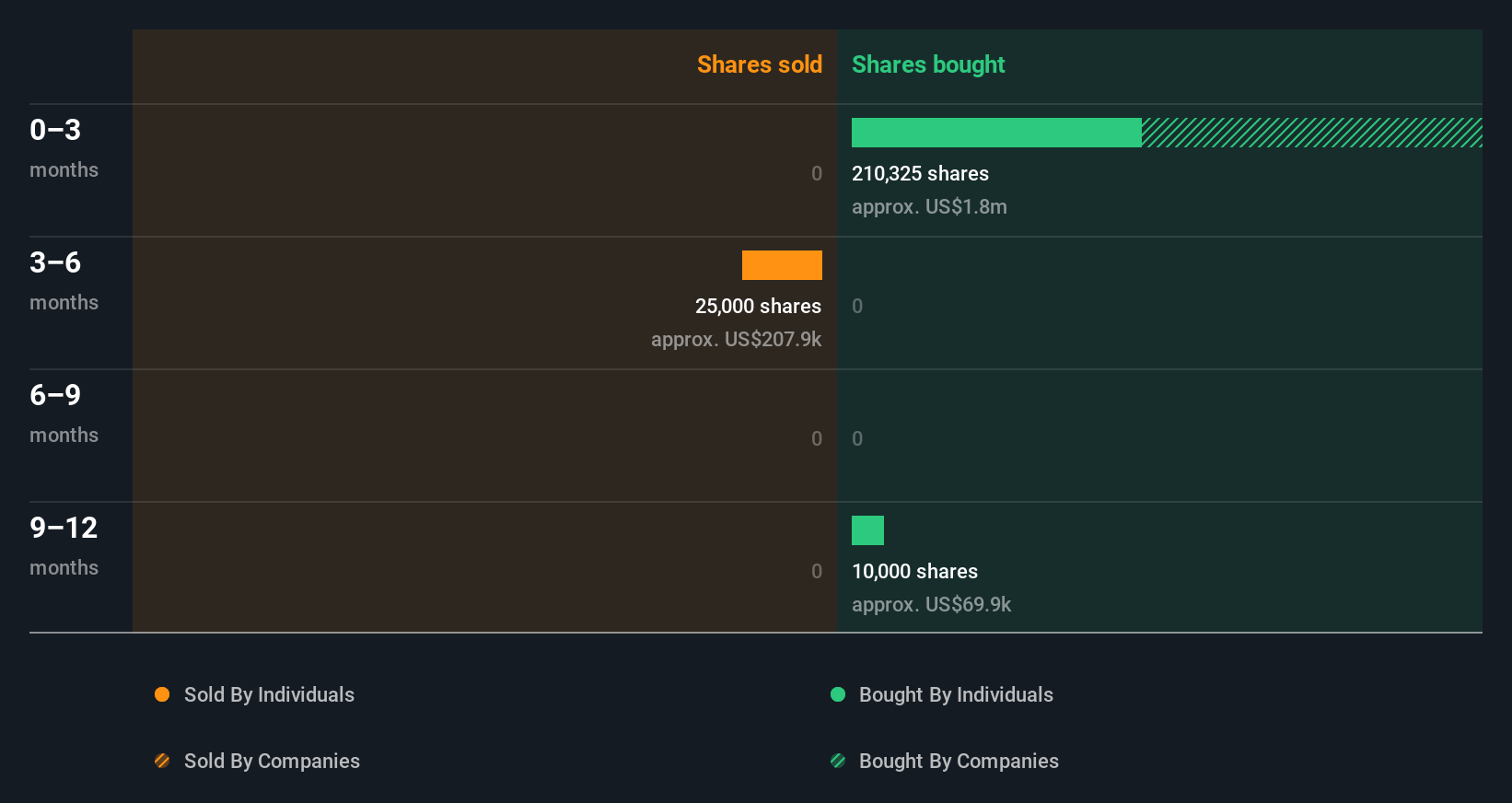Click the small green 9–12 months bought bar
The image size is (1512, 803).
point(867,530)
